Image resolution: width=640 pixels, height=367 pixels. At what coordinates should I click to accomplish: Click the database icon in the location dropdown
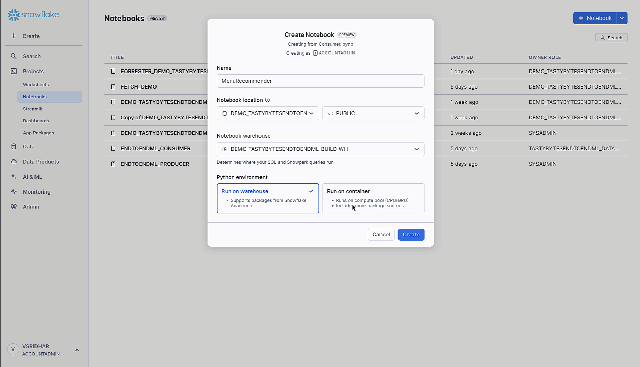tap(224, 113)
